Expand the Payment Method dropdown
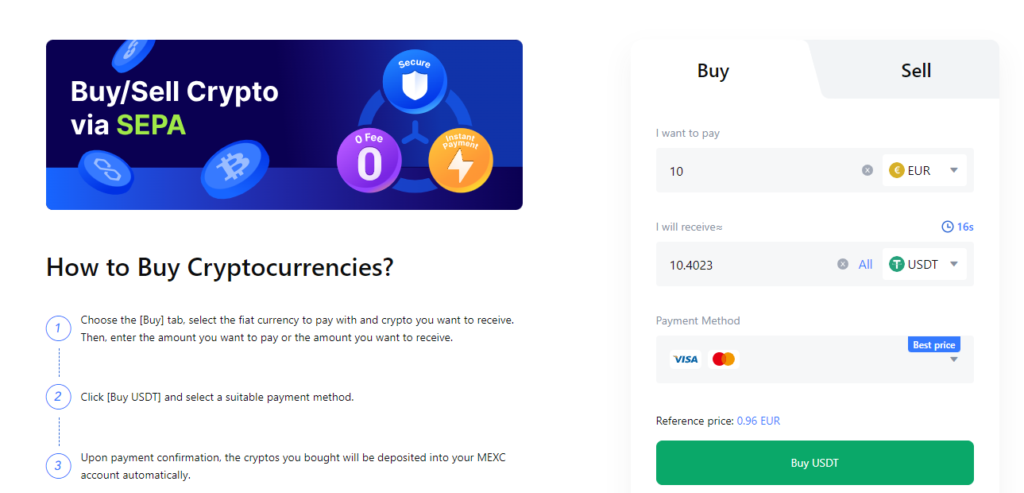 click(953, 360)
